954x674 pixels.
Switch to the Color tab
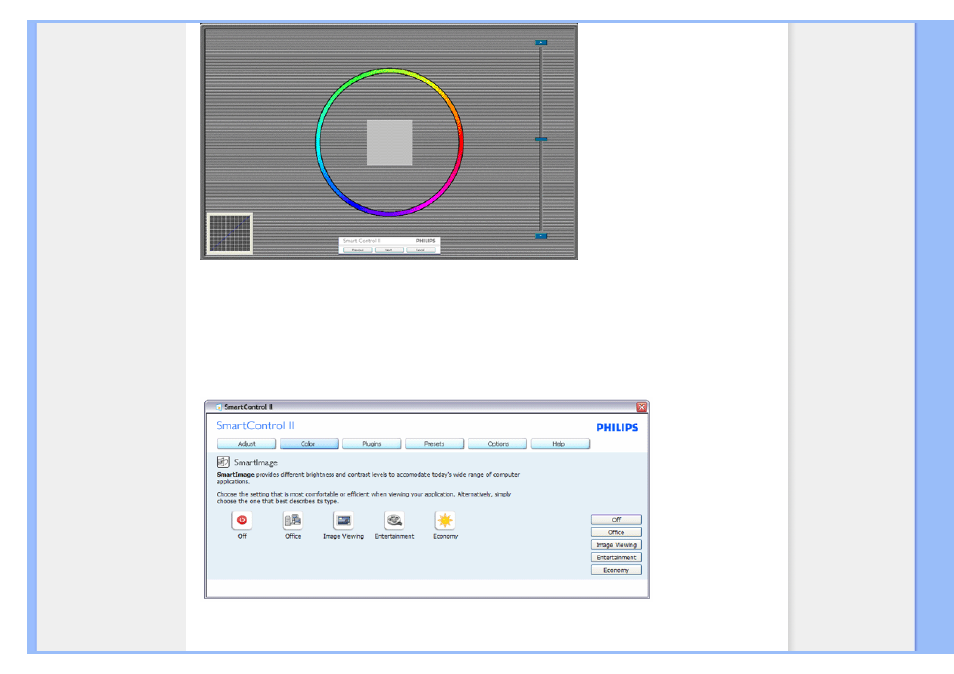coord(309,444)
